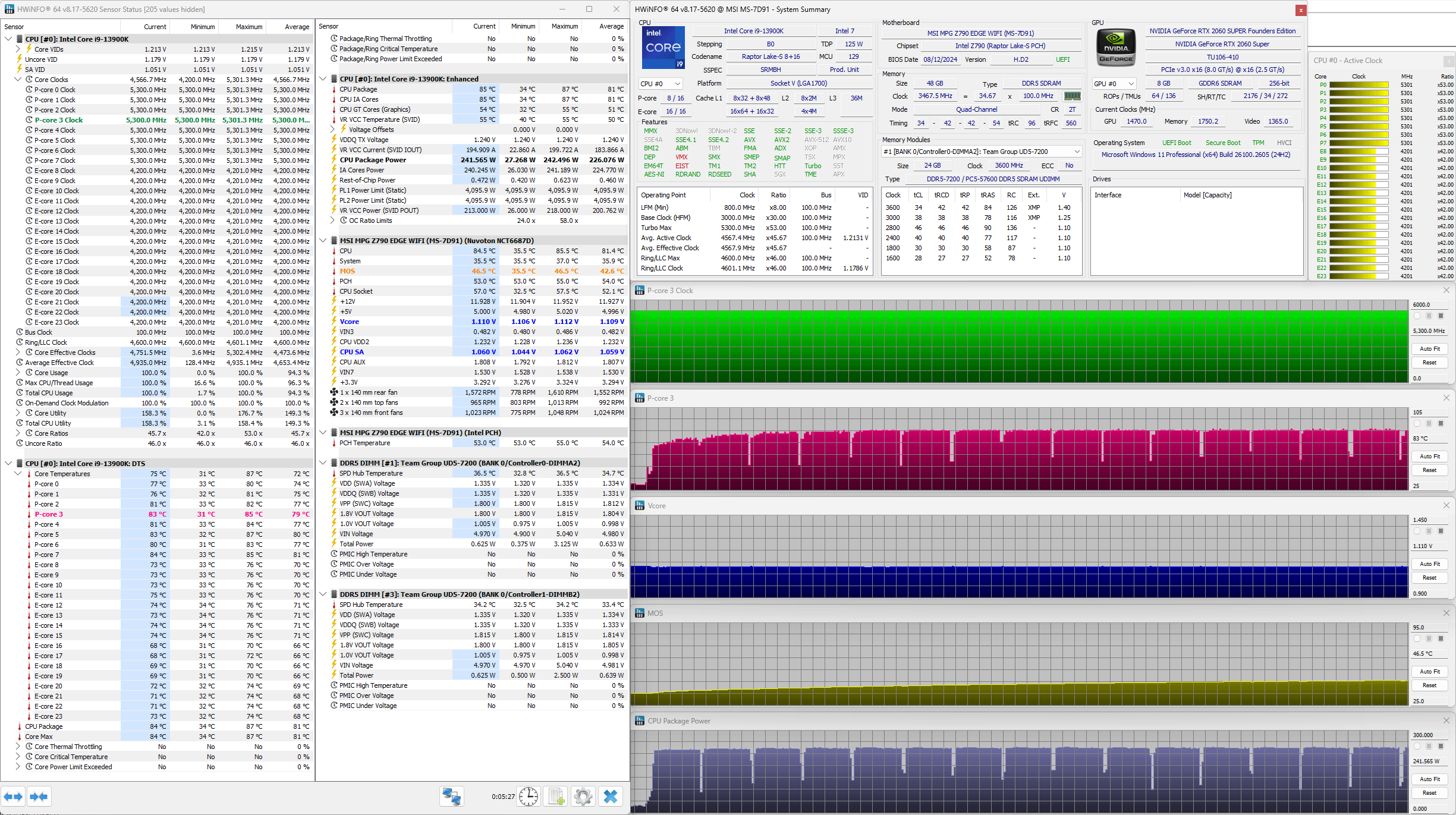Close the Vcore graph window

click(1446, 505)
